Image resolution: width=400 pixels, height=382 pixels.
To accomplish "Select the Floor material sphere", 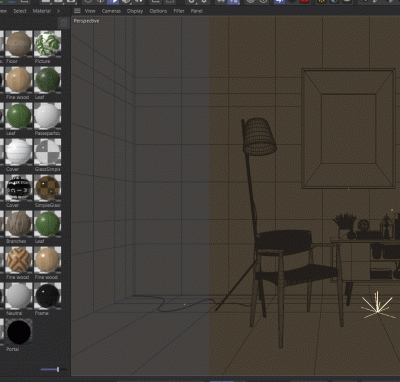I will point(19,44).
